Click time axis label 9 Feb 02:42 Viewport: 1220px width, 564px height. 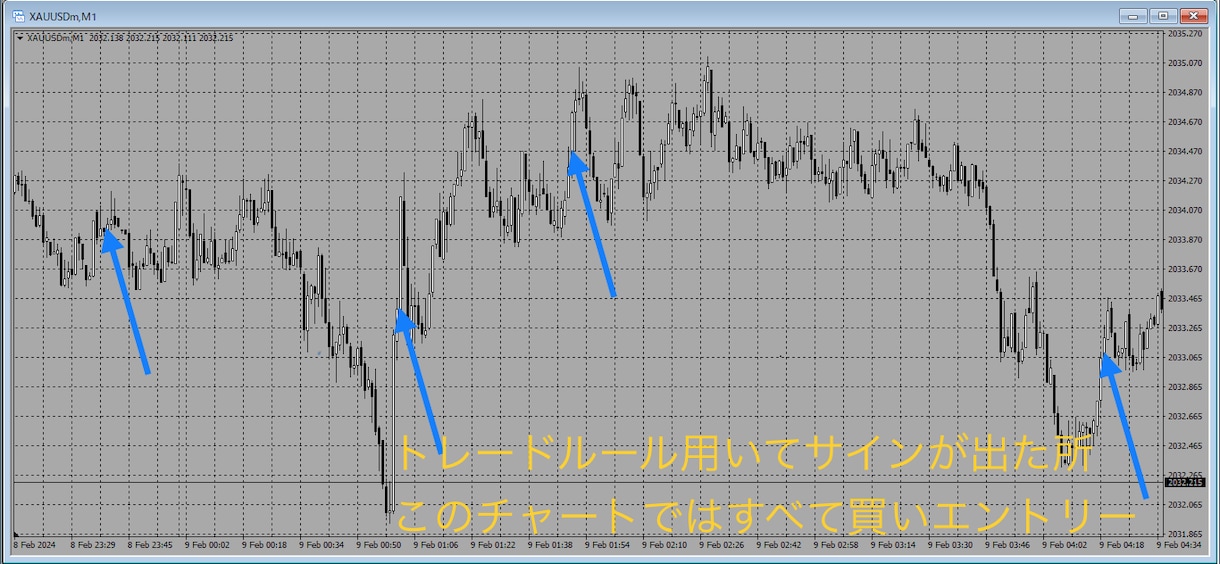[x=779, y=546]
